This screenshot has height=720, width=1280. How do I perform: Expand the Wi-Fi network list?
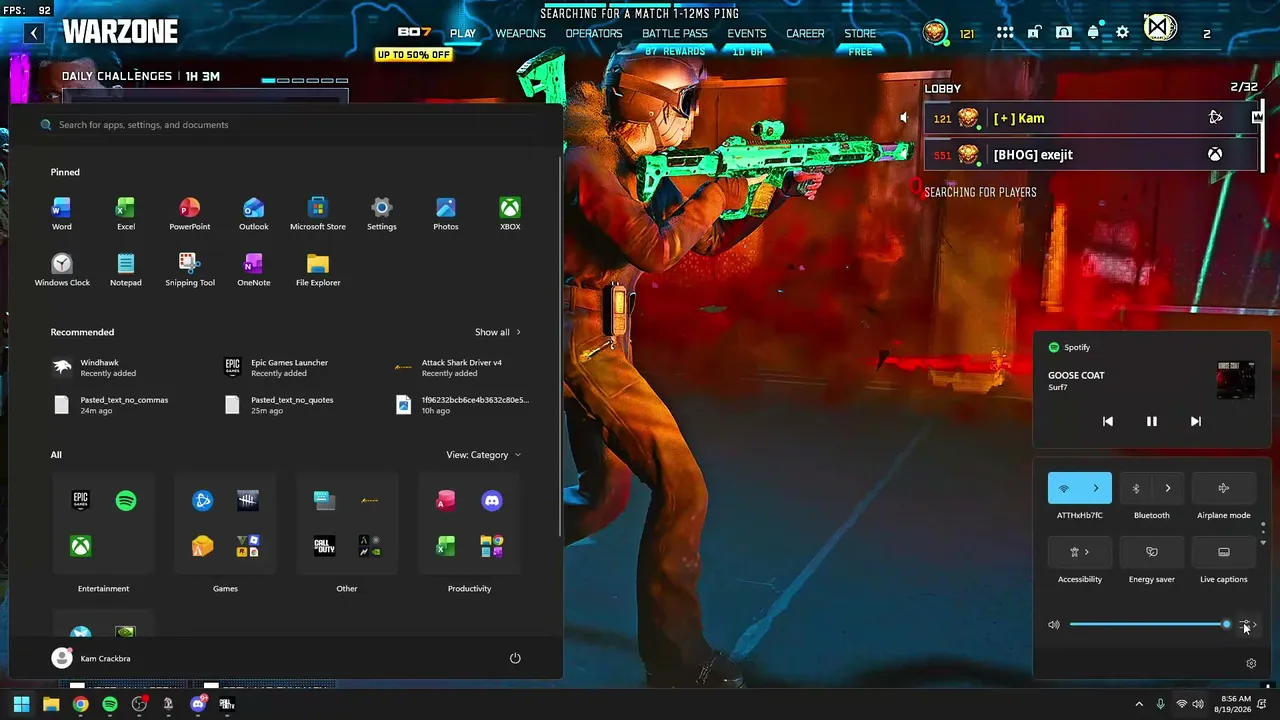pyautogui.click(x=1096, y=488)
